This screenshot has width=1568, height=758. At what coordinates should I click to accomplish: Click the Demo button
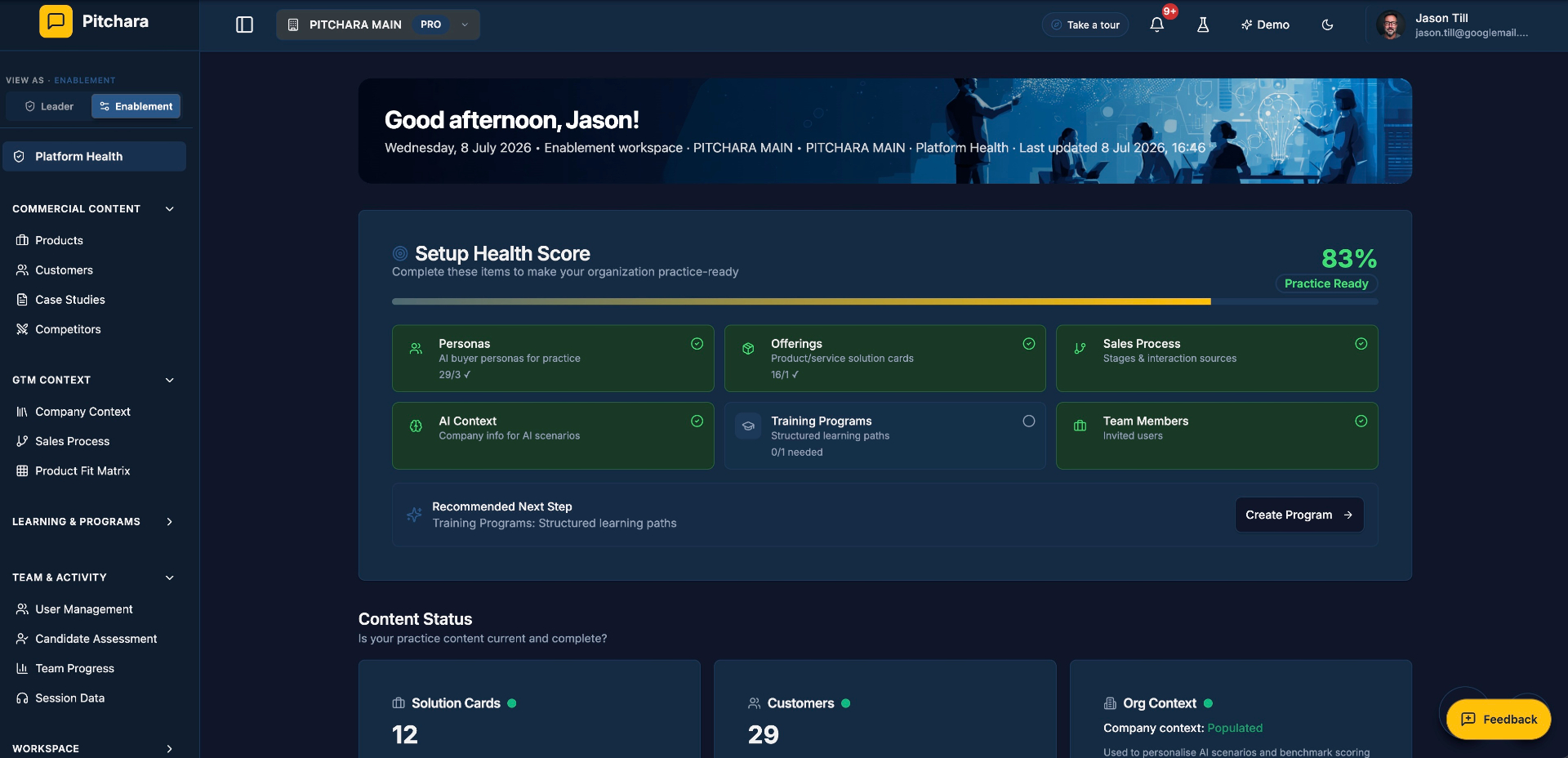(x=1265, y=25)
